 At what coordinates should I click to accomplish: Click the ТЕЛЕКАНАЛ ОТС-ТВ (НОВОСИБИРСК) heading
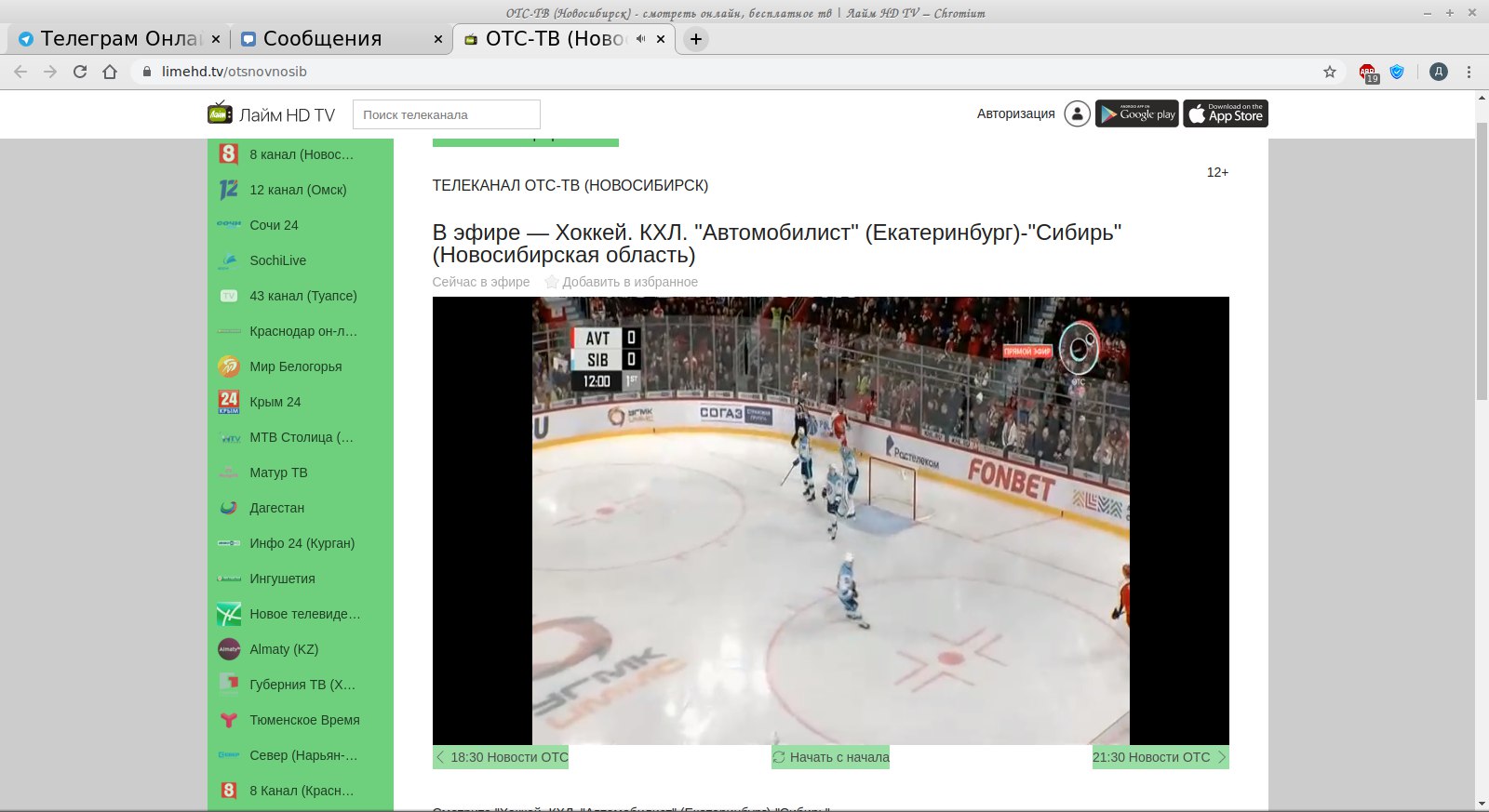pyautogui.click(x=570, y=185)
